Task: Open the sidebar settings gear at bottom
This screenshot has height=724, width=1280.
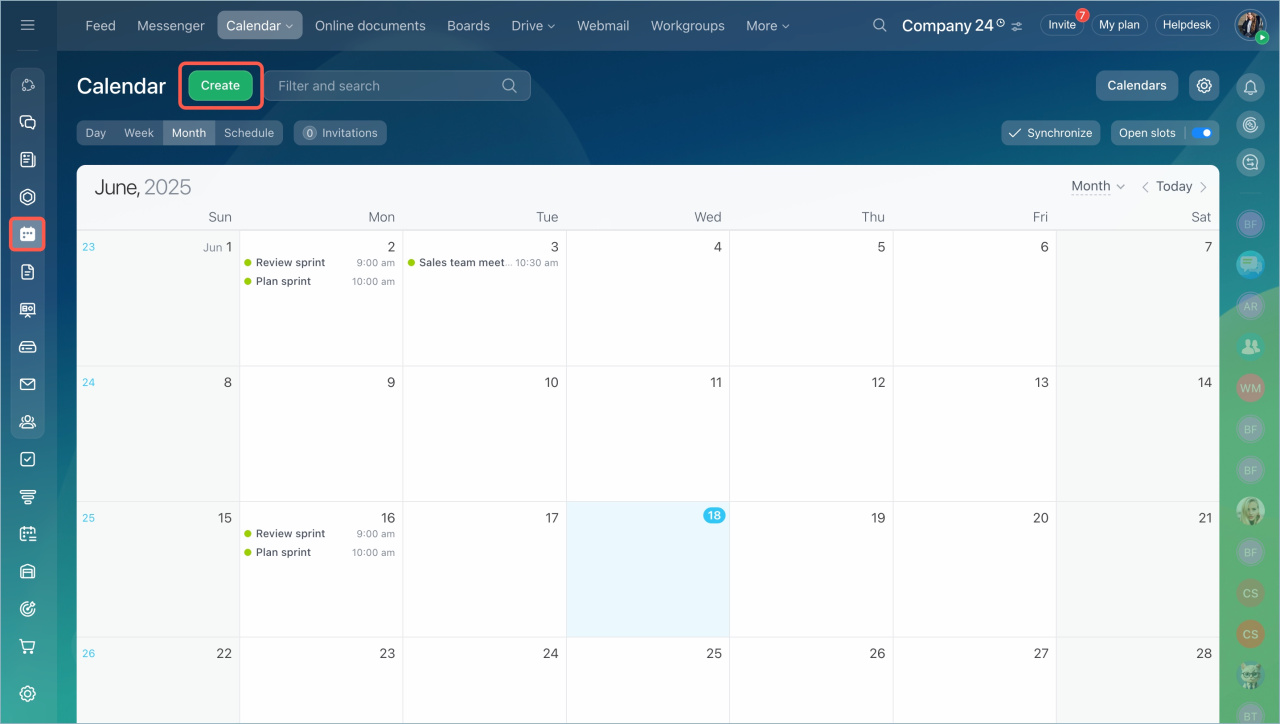Action: tap(28, 693)
